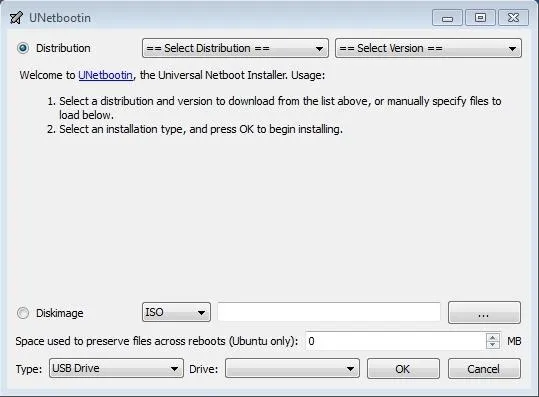Open the Type USB Drive dropdown

coord(116,368)
